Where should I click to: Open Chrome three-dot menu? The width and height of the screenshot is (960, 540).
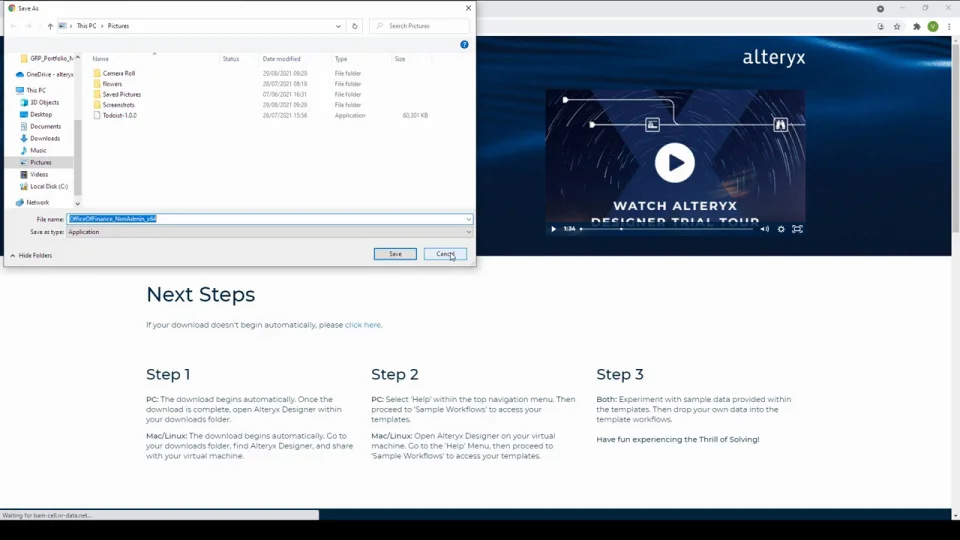(x=949, y=26)
